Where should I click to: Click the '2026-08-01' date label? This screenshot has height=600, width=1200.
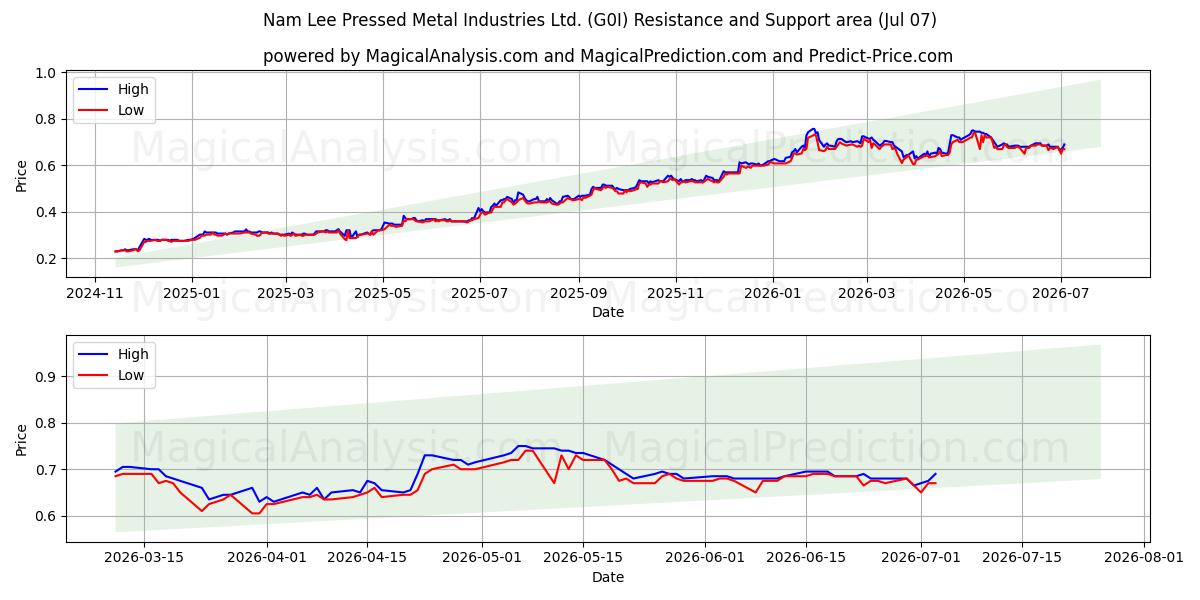[1144, 559]
